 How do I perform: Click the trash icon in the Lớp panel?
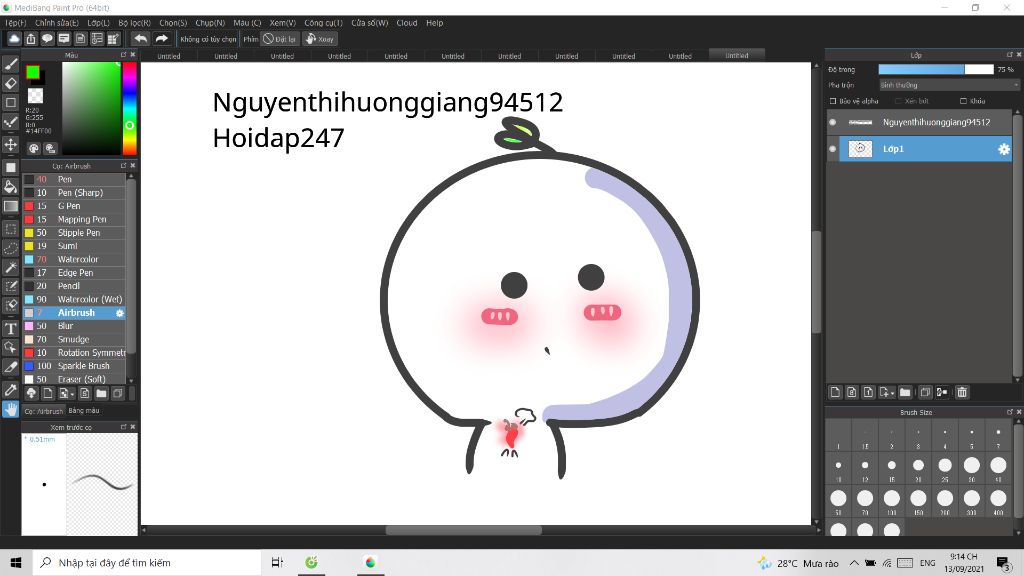tap(962, 392)
